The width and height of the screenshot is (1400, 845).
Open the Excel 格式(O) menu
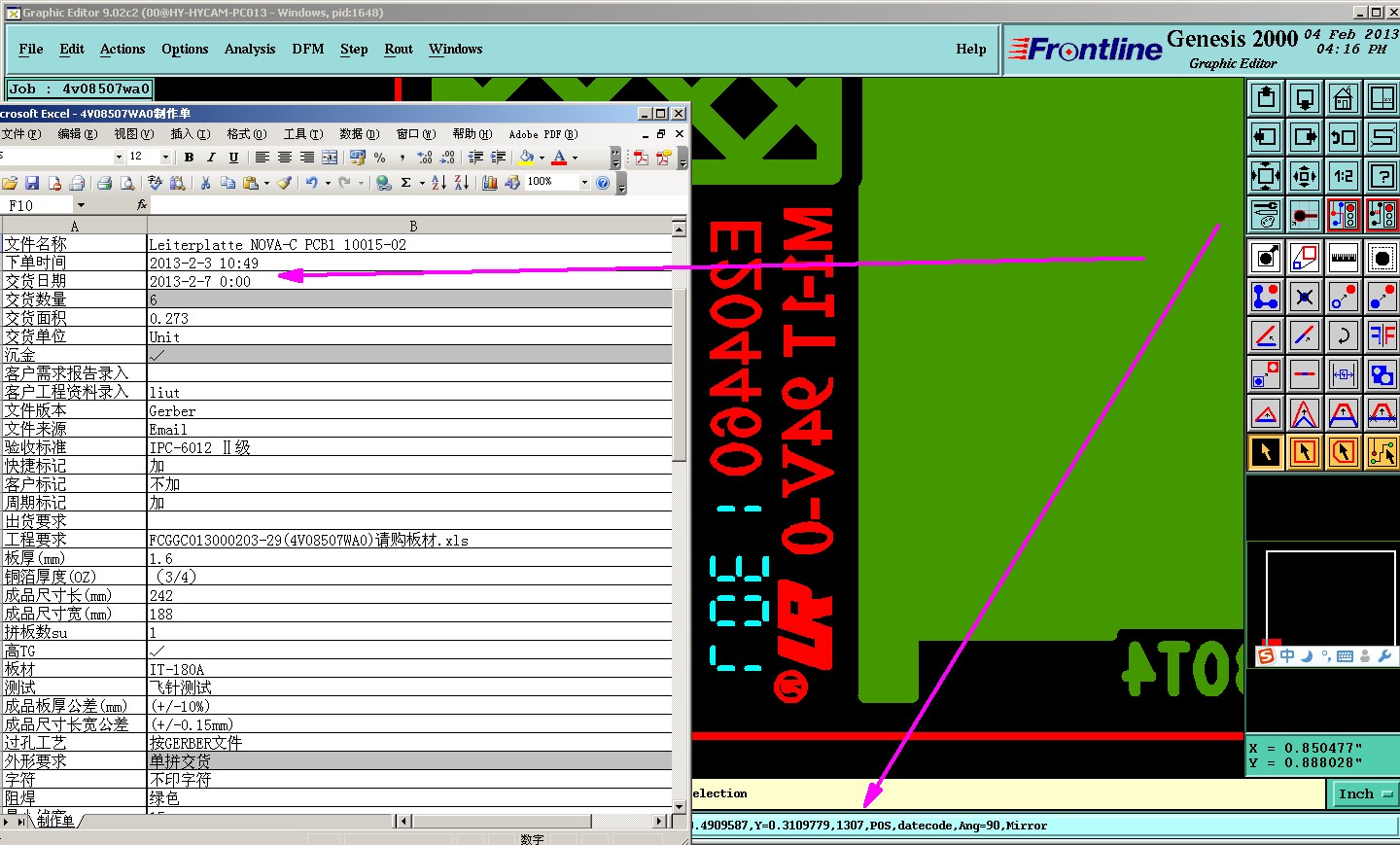246,134
